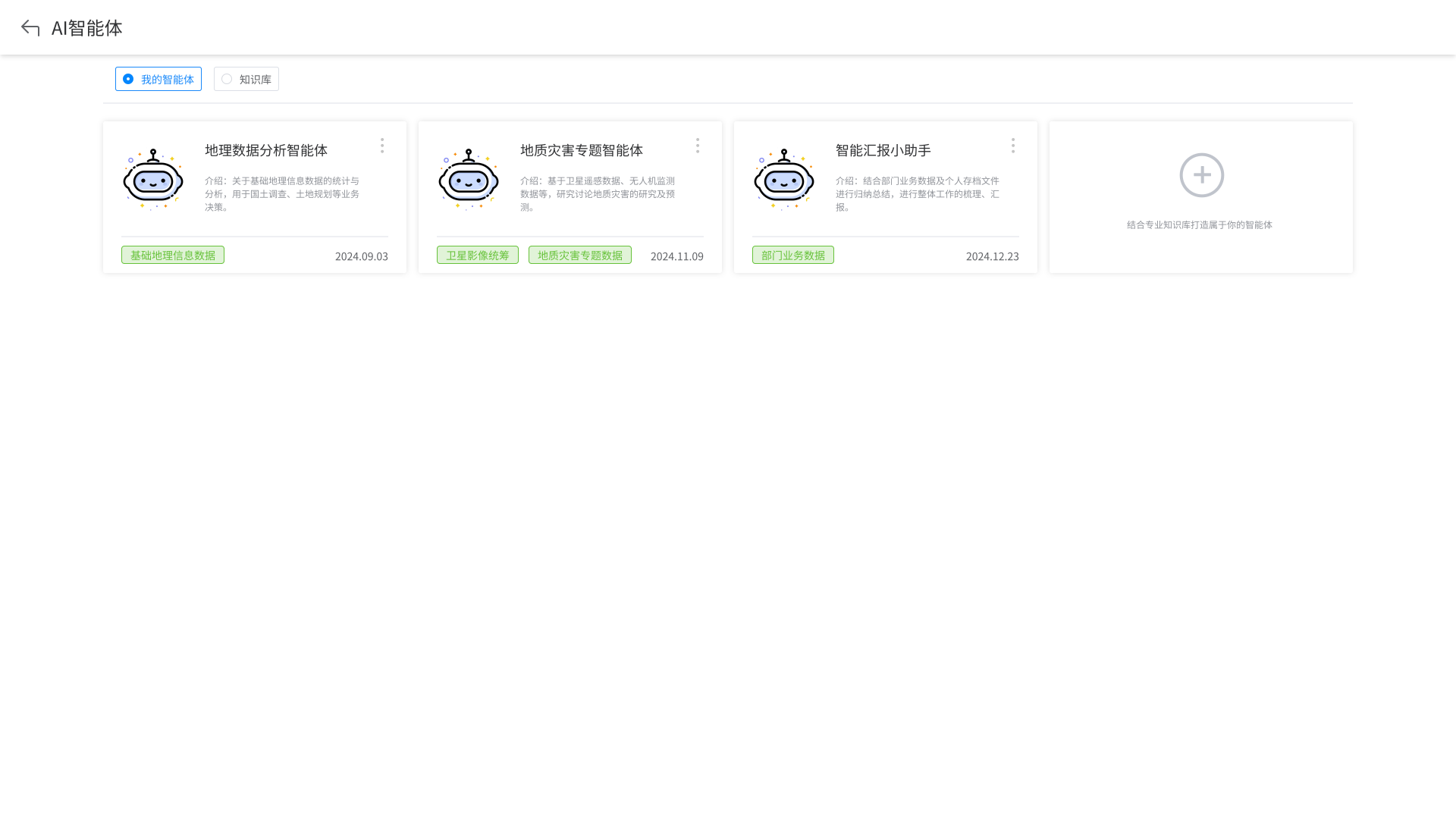Click the 部门业务数据 tag
Screen dimensions: 1456x819
pos(793,255)
